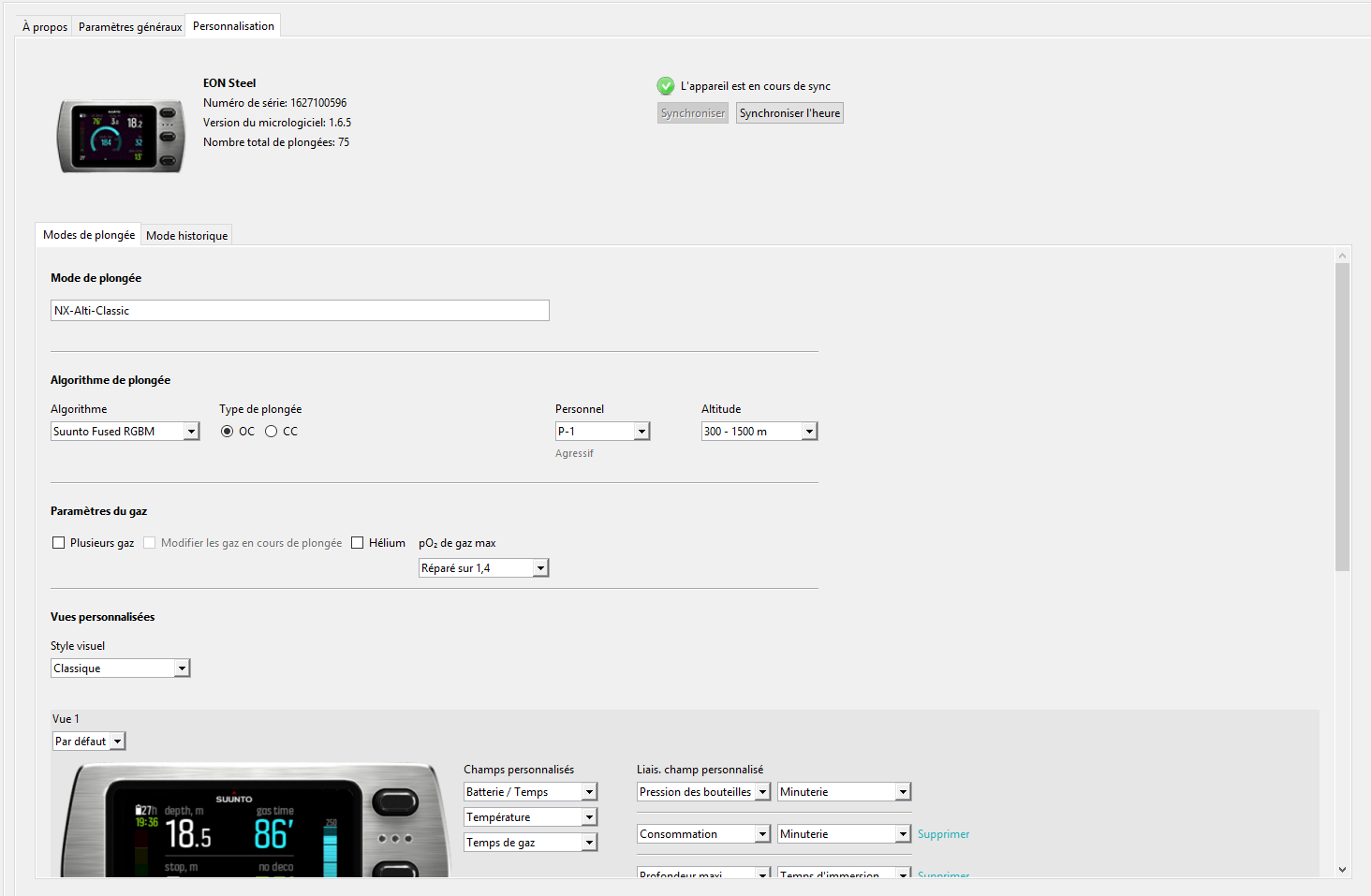Select the CC dive type radio button

pos(272,432)
